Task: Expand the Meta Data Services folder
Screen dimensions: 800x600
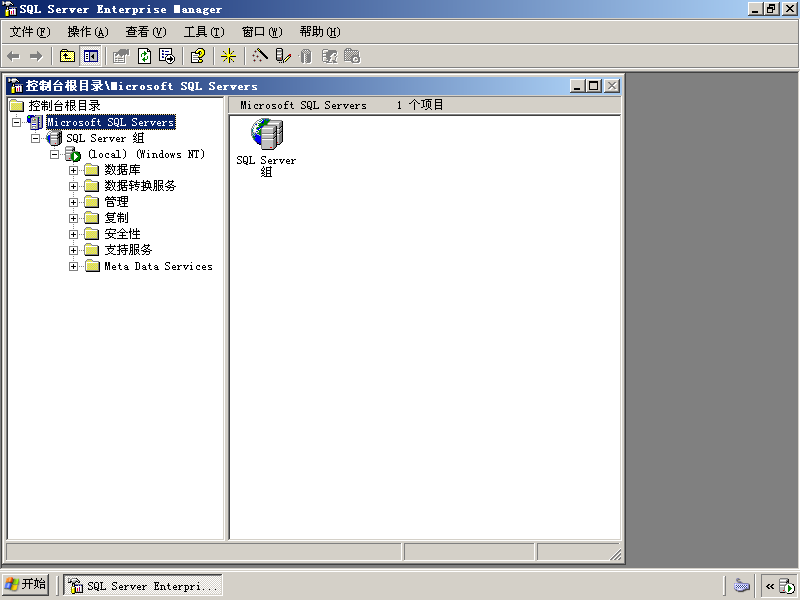Action: [x=73, y=266]
